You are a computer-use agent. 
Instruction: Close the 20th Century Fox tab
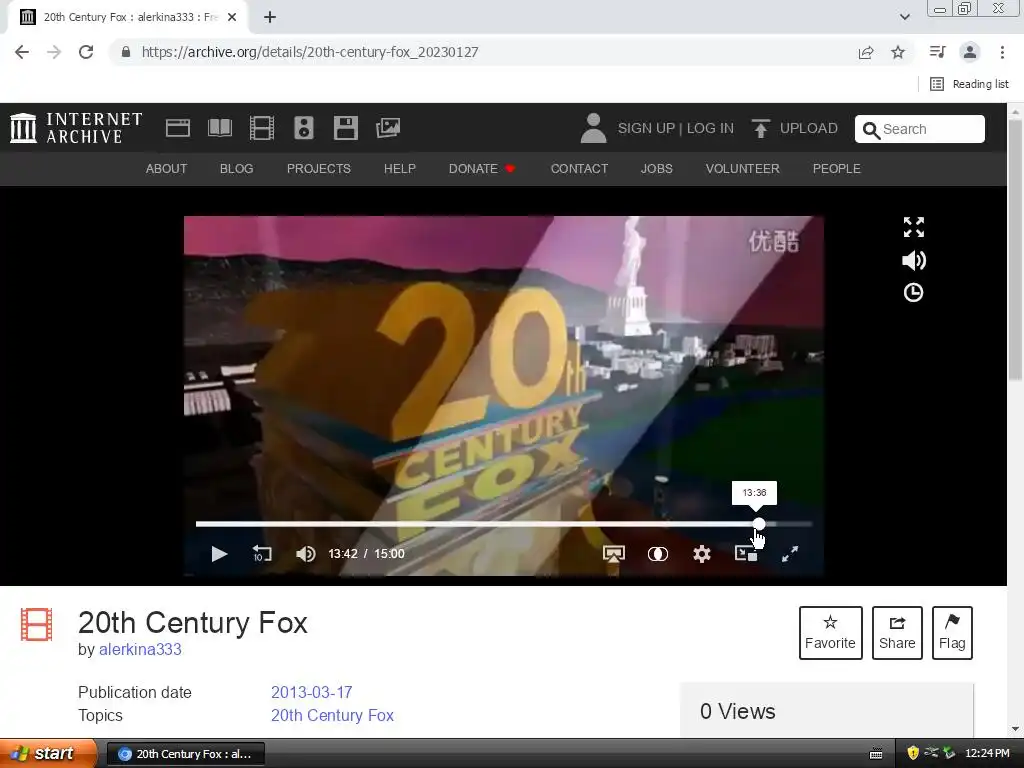[x=232, y=18]
